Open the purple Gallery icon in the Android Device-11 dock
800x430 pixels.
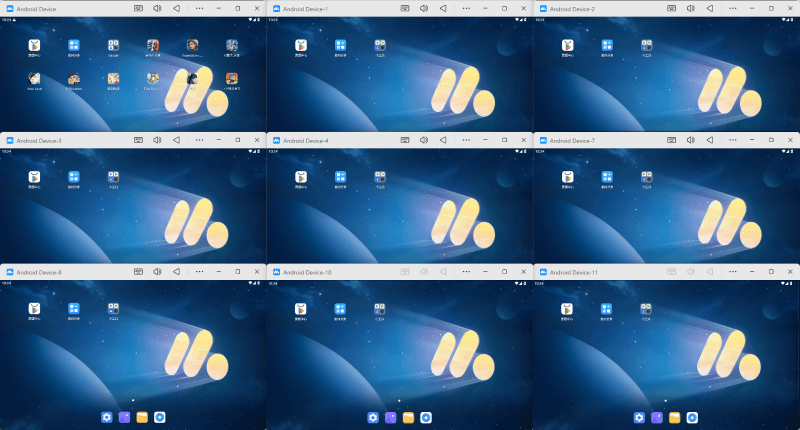point(657,418)
